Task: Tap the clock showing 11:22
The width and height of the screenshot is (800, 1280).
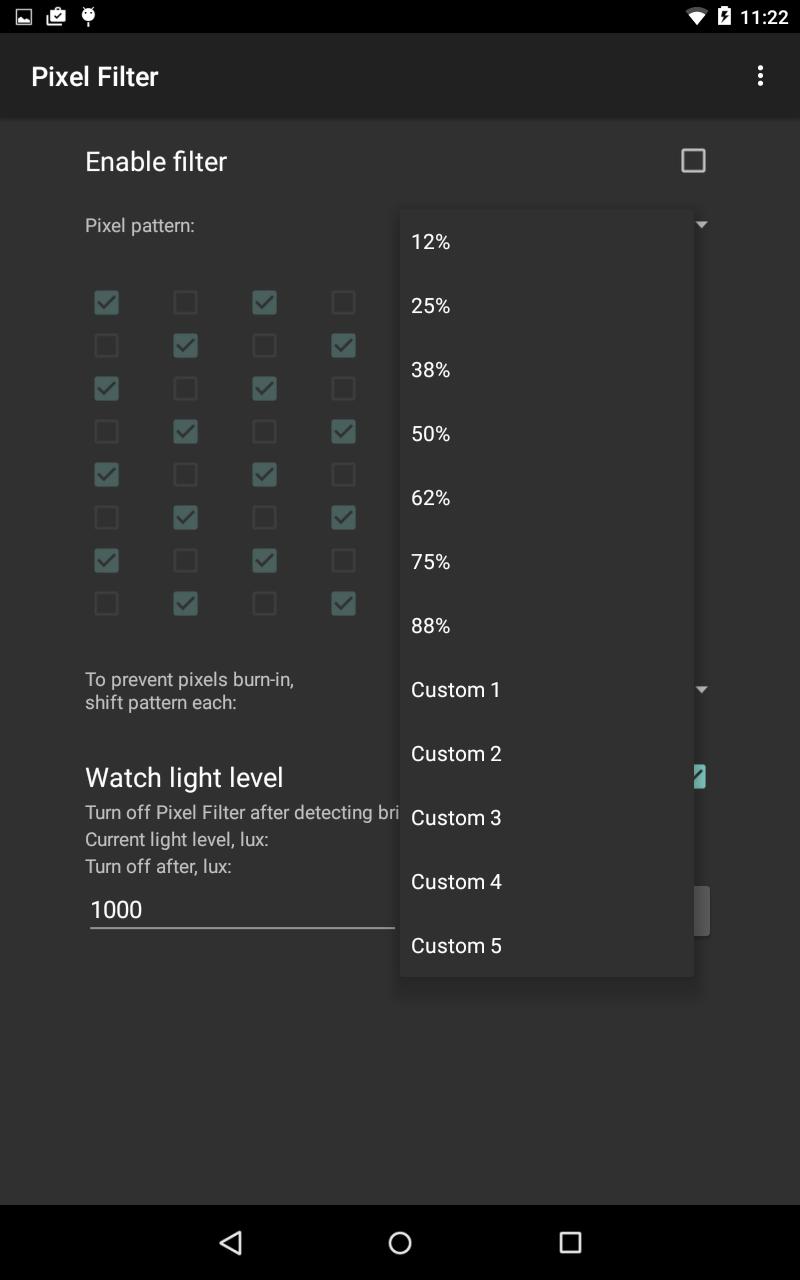Action: (762, 16)
